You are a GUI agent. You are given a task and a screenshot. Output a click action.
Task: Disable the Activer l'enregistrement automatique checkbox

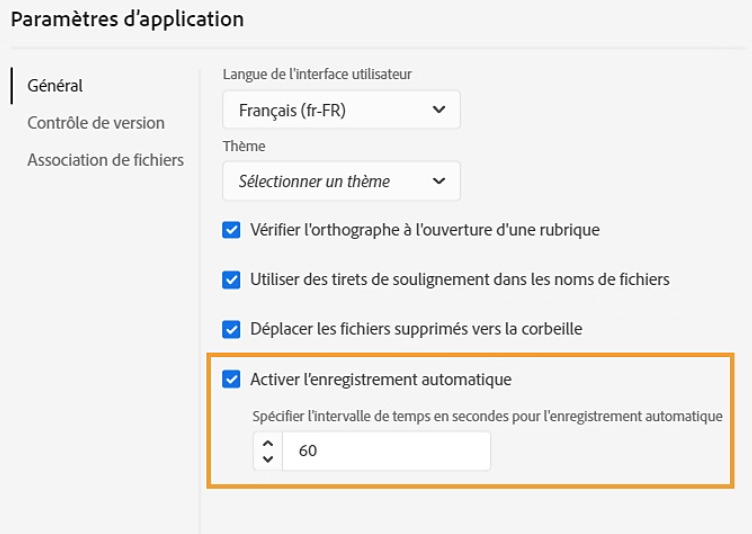232,379
